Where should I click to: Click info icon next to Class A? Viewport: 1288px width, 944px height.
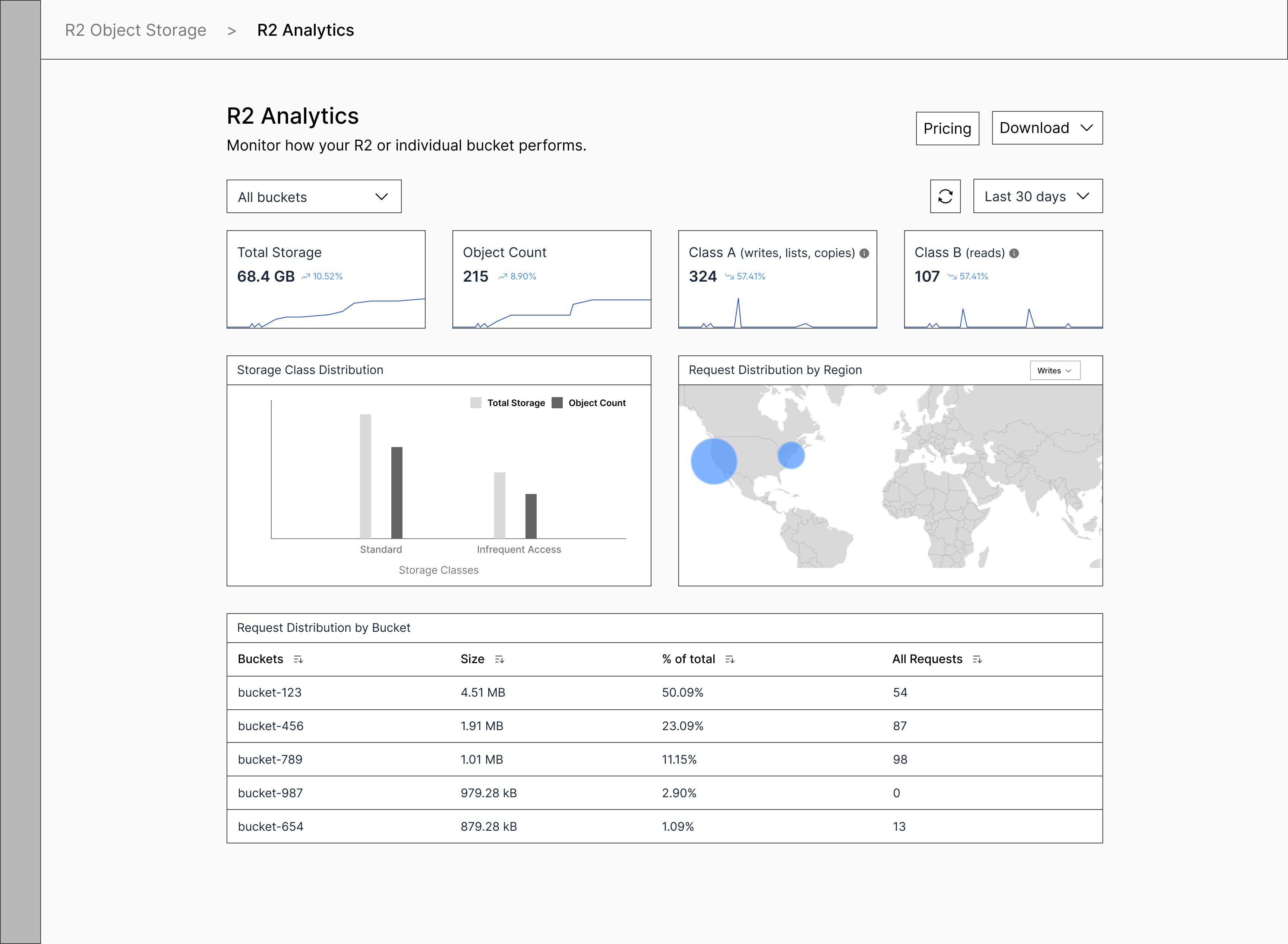click(x=864, y=253)
